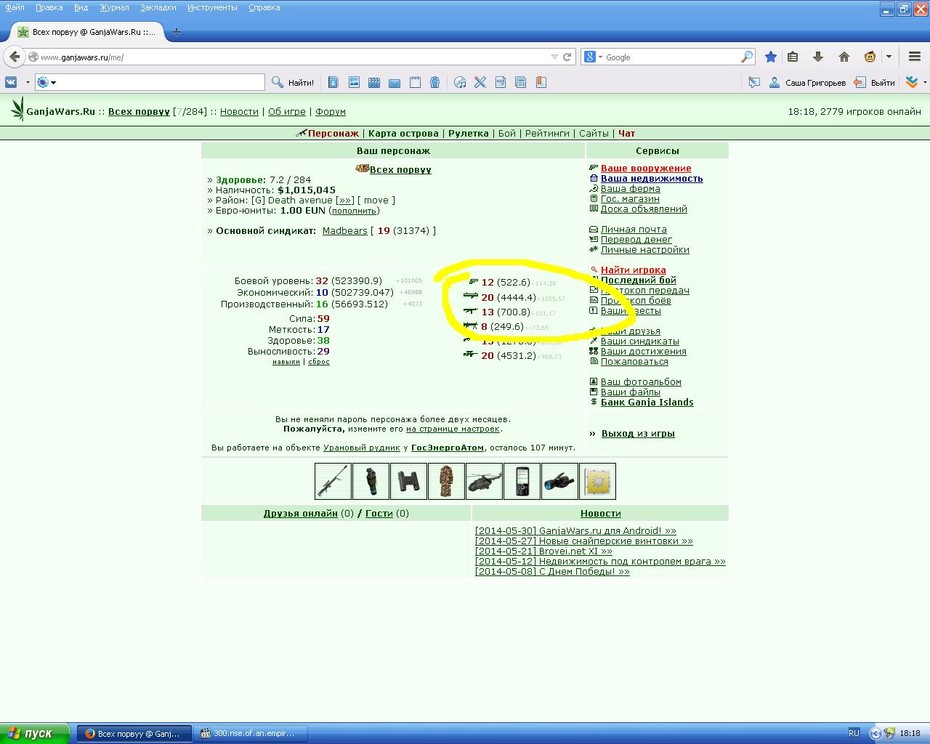The height and width of the screenshot is (744, 930).
Task: Open the Madbears syndicate link
Action: 345,231
